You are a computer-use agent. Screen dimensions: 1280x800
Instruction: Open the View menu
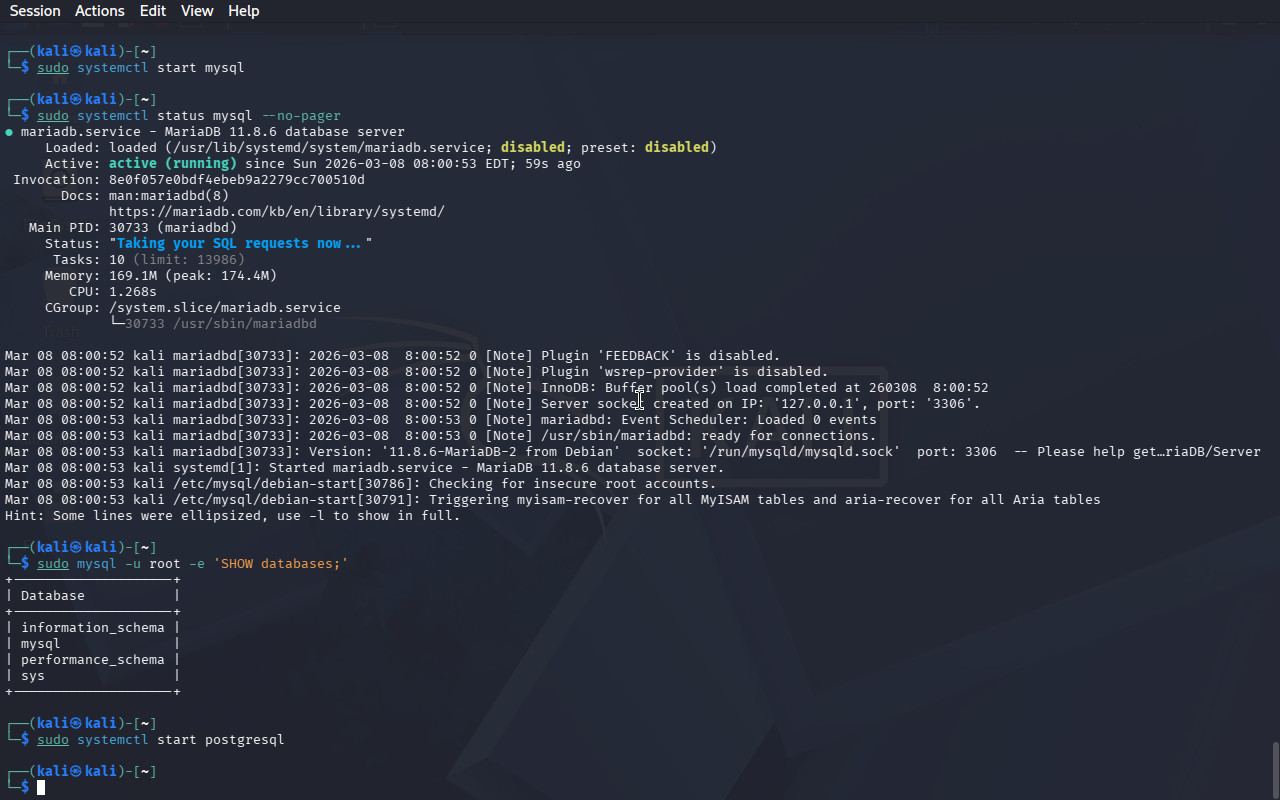(197, 11)
